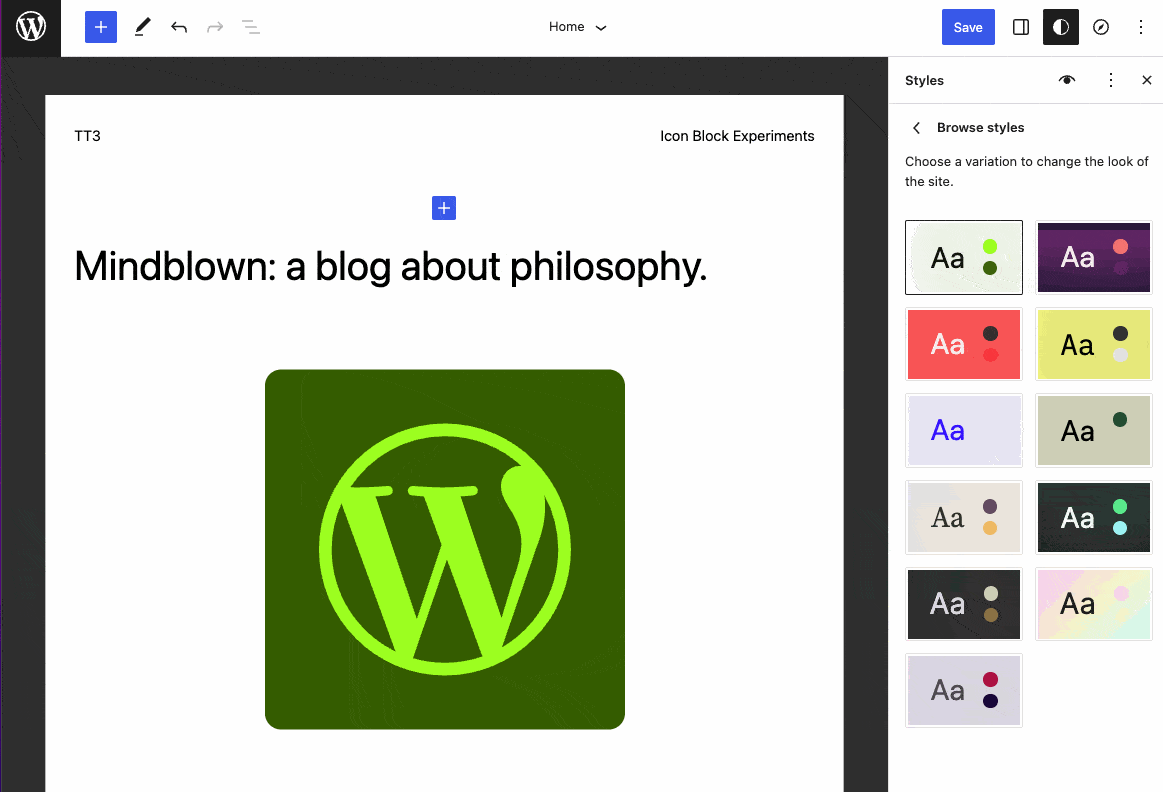Click the Save button

click(967, 28)
